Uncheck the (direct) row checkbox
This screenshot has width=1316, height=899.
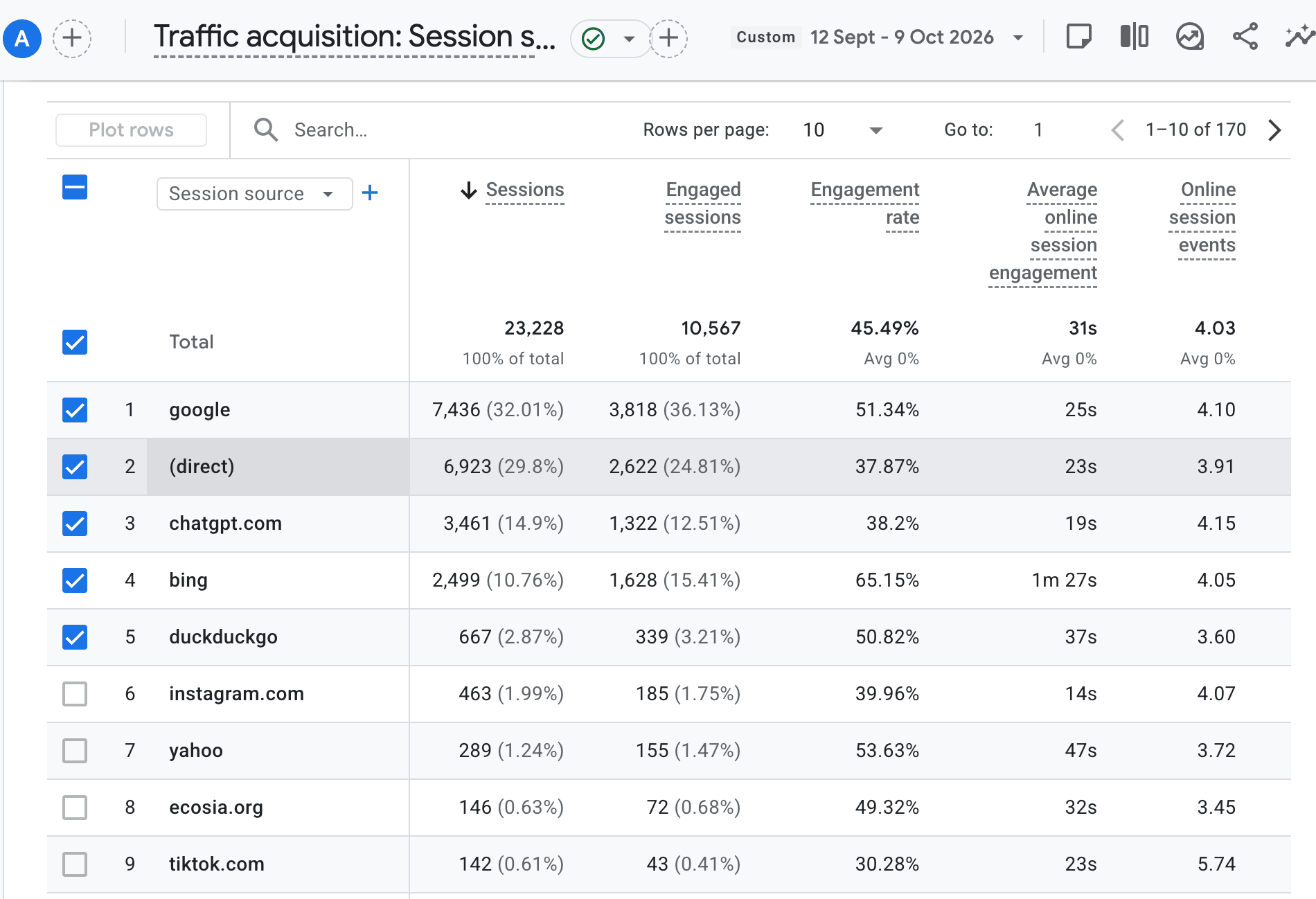pyautogui.click(x=75, y=467)
